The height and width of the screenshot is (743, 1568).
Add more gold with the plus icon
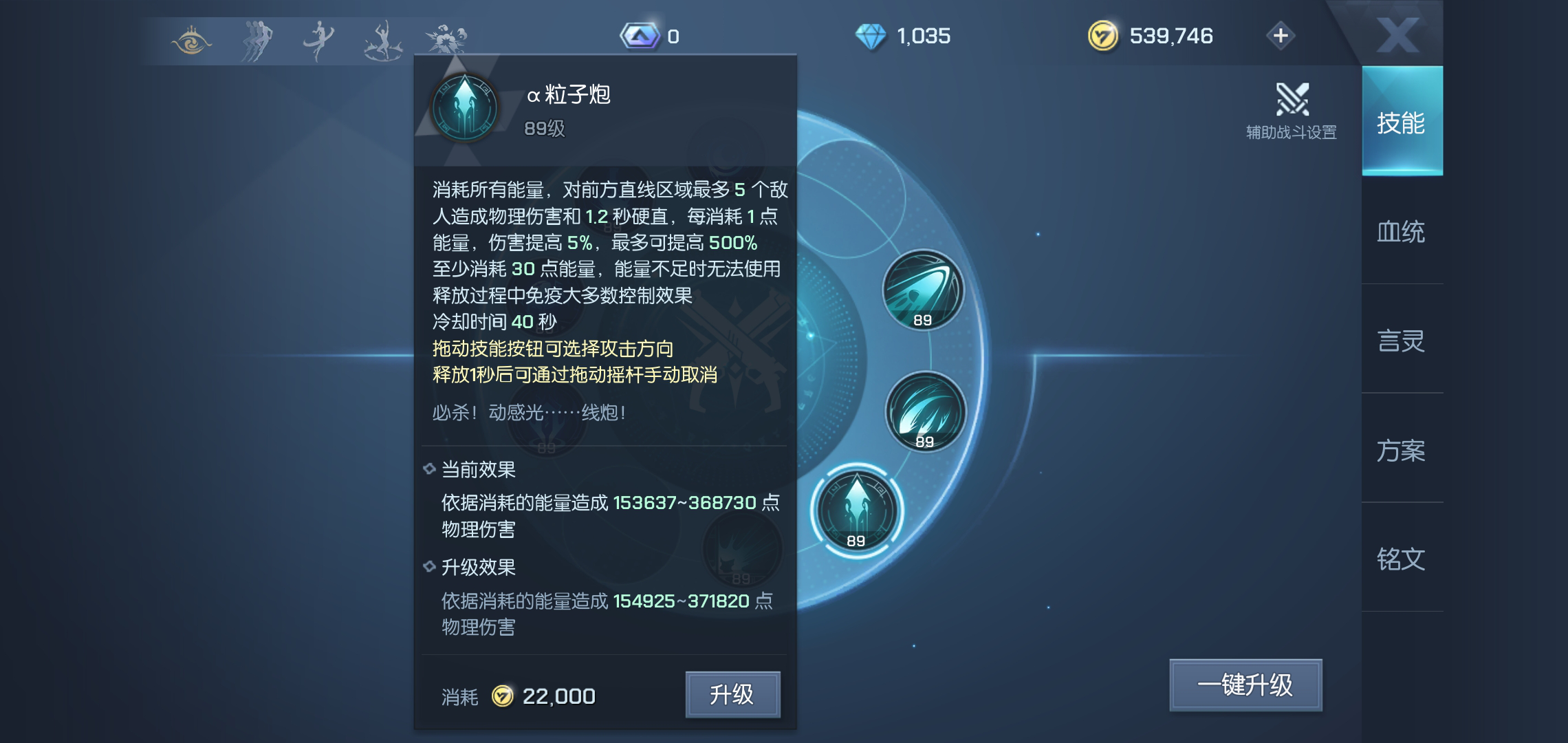[1281, 35]
